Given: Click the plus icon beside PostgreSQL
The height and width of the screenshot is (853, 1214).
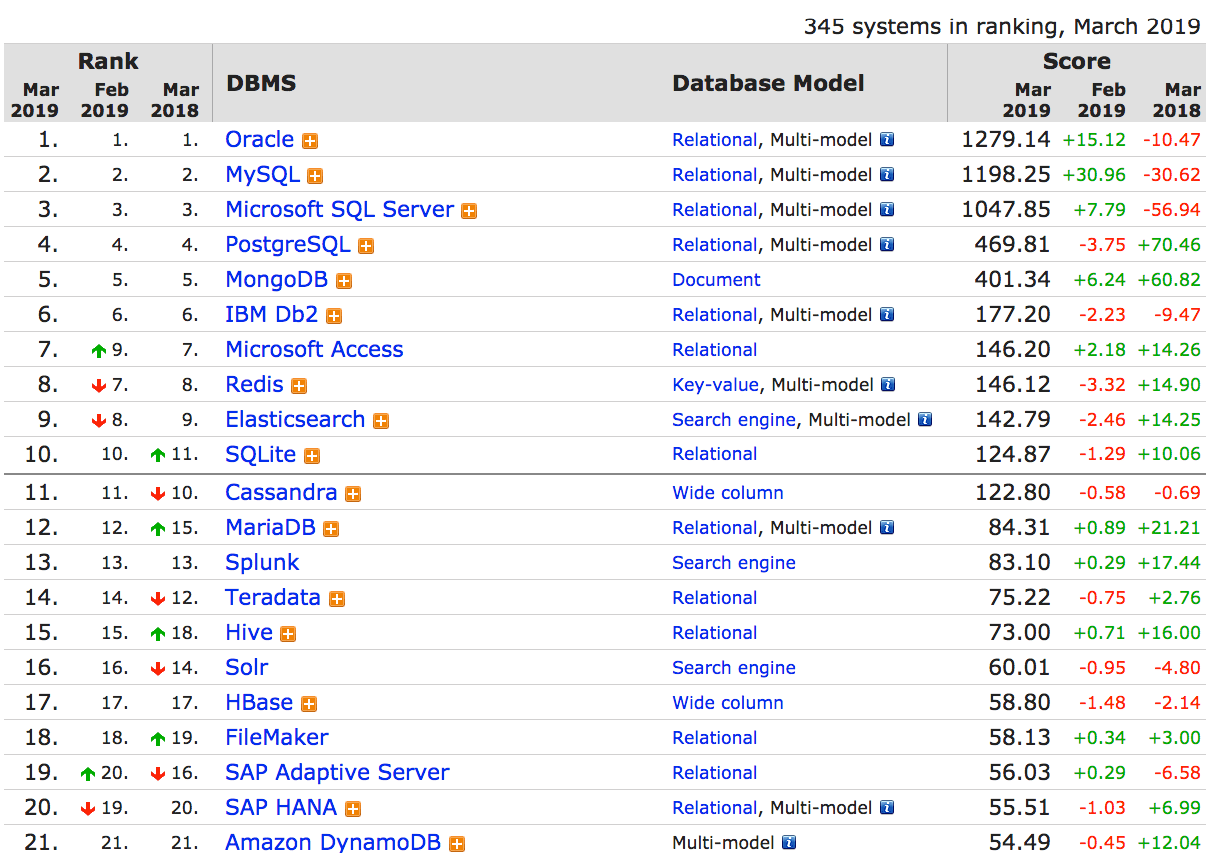Looking at the screenshot, I should [366, 247].
